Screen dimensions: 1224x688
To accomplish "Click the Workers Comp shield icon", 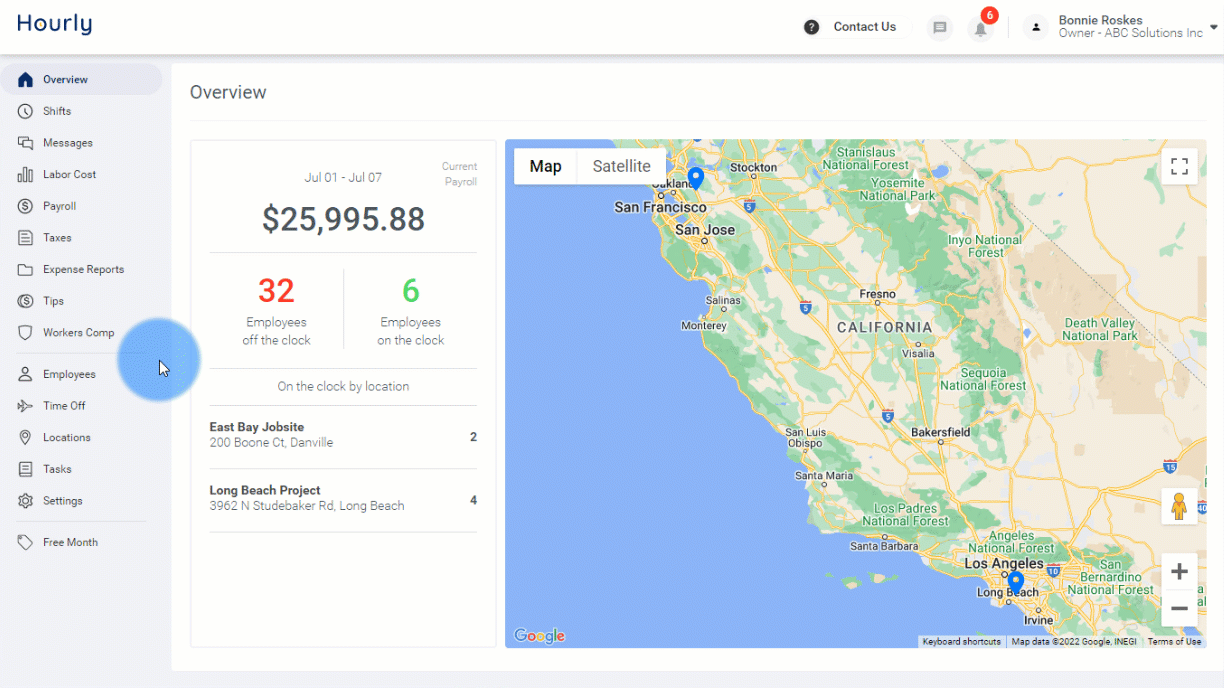I will 25,333.
